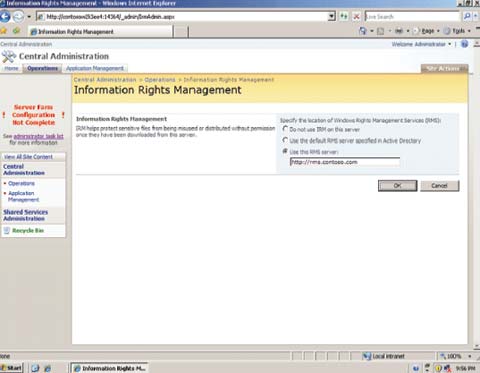Open the Tools menu in command bar
The width and height of the screenshot is (480, 373).
[x=457, y=31]
